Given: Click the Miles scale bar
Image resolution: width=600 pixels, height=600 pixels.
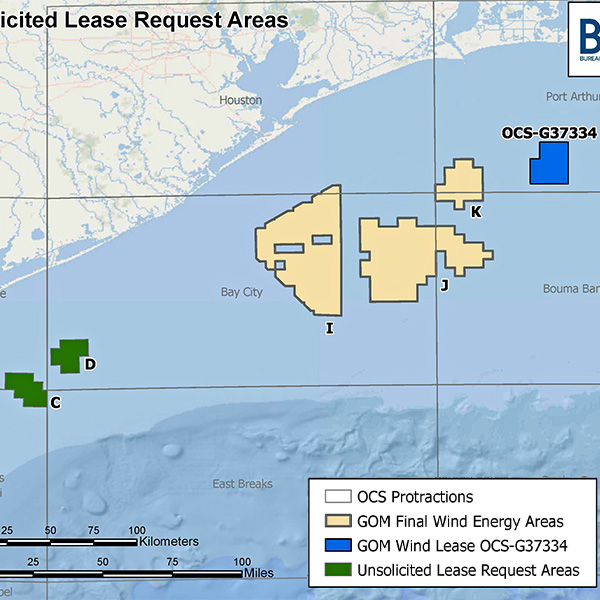Looking at the screenshot, I should click(120, 575).
